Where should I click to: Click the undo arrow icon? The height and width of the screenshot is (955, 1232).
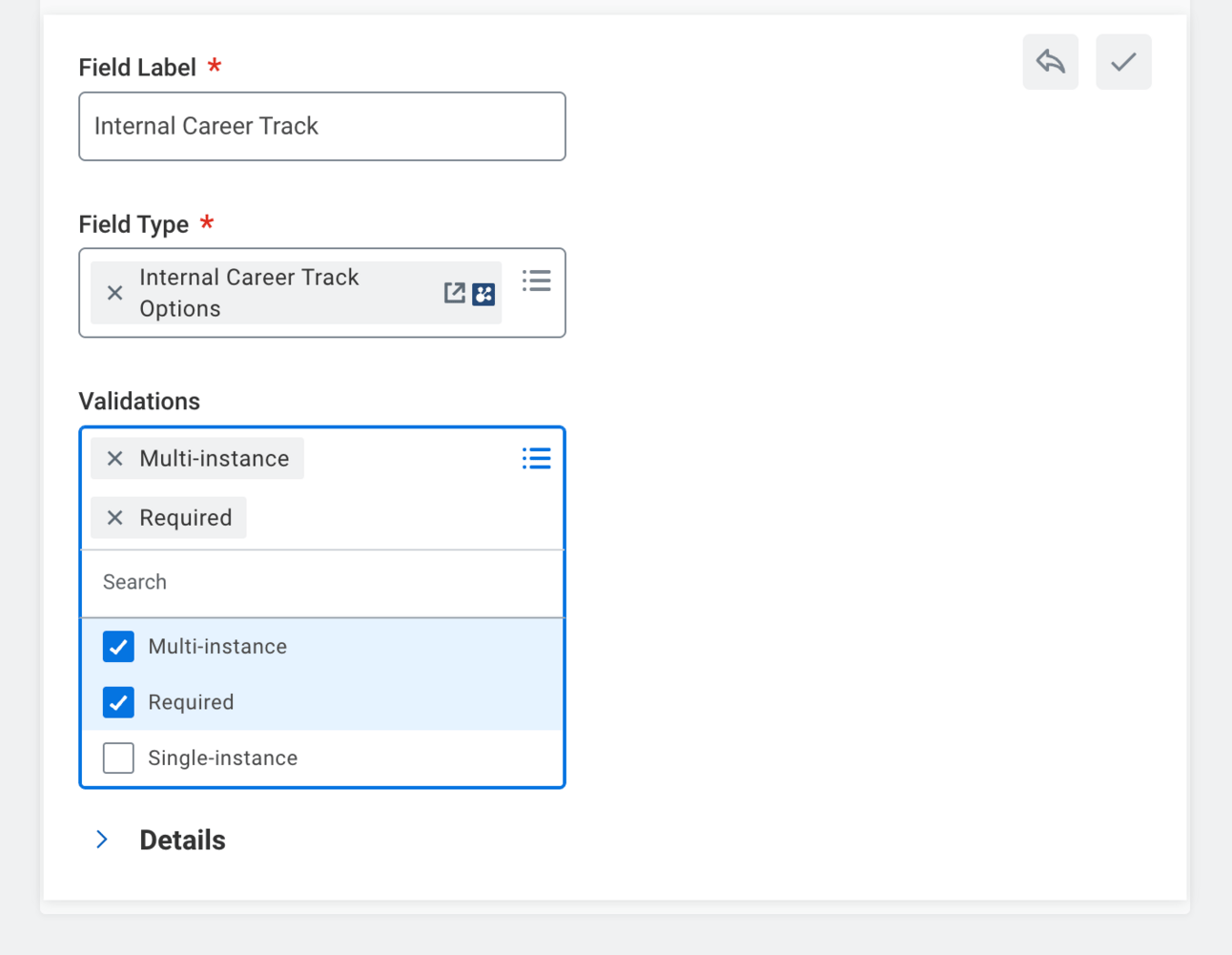(x=1050, y=62)
